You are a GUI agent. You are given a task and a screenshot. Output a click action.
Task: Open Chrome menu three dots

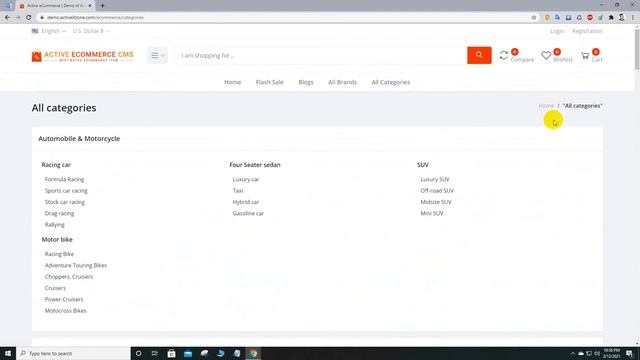point(633,18)
